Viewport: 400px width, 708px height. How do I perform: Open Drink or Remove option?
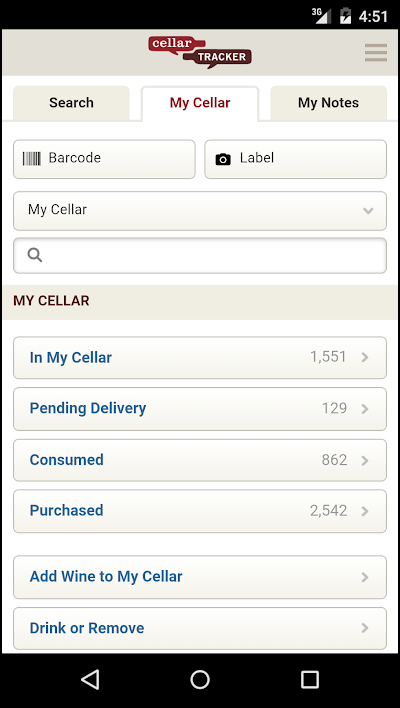[x=200, y=628]
